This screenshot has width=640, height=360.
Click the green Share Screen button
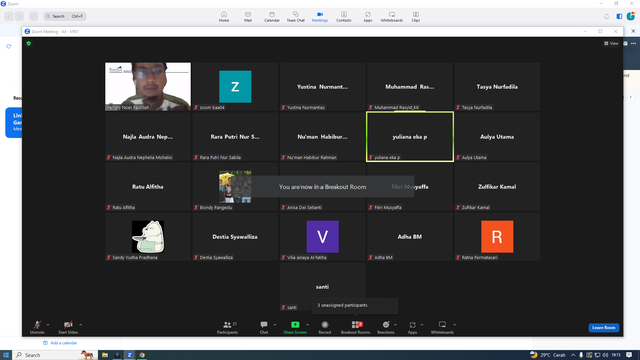coord(295,327)
